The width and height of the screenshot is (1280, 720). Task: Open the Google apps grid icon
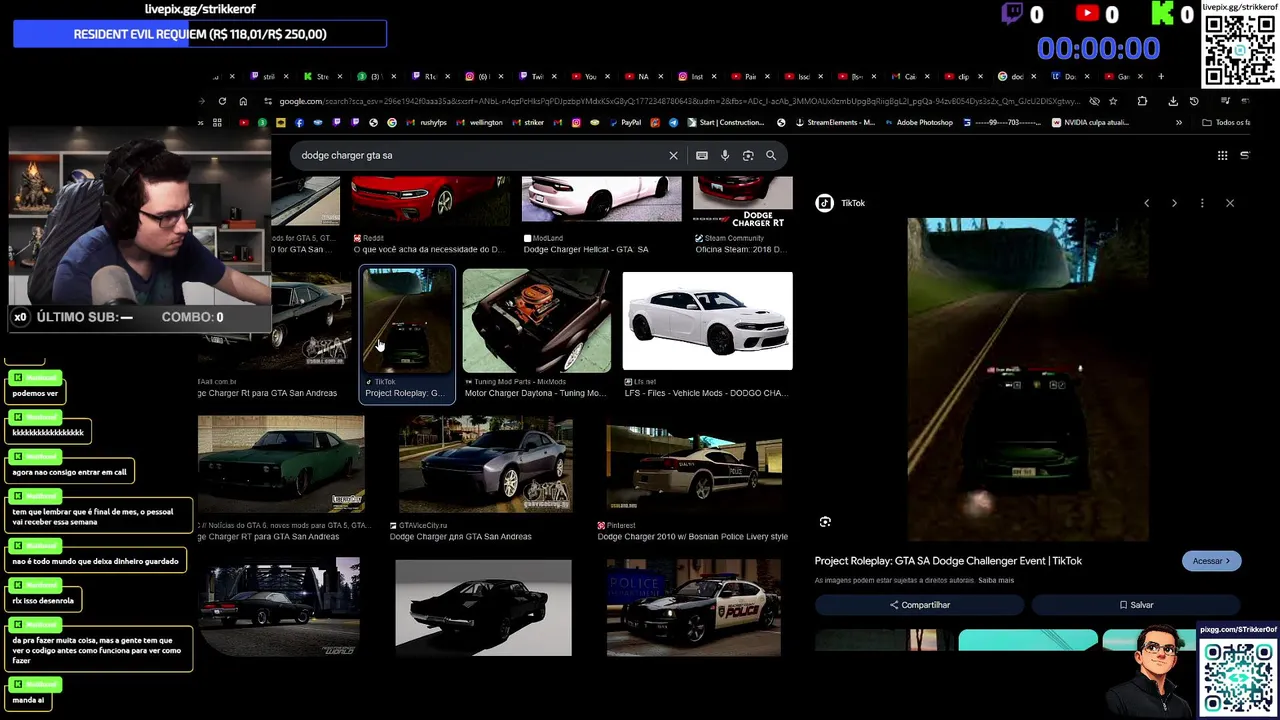(1222, 155)
